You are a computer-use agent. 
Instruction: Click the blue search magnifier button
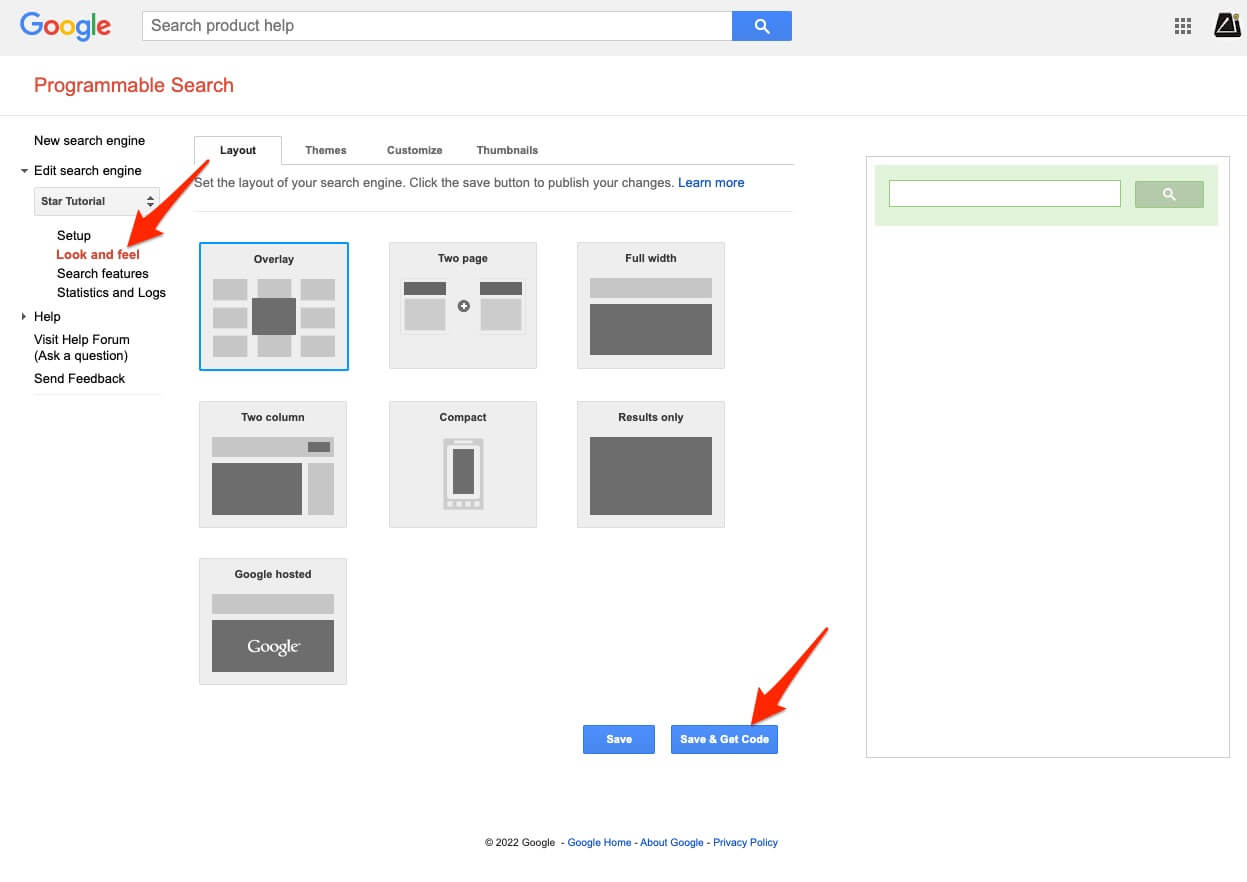(761, 25)
